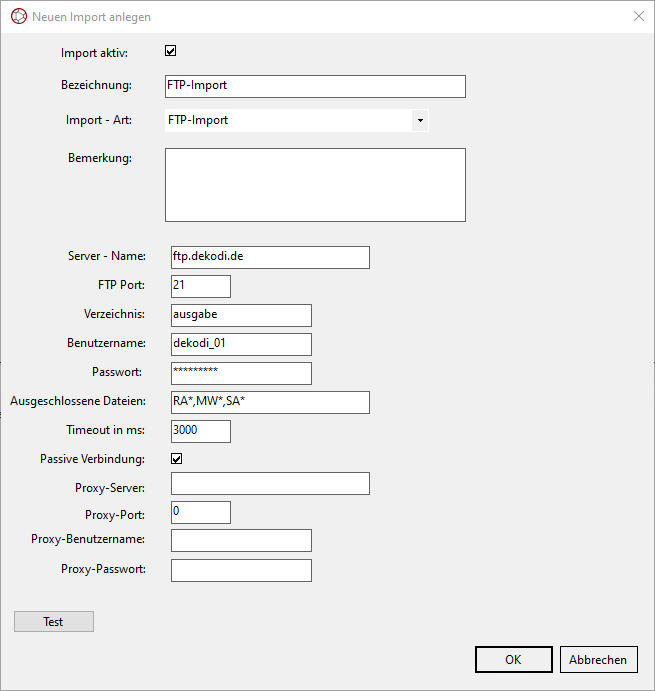655x691 pixels.
Task: Disable the Passive Verbindung checkbox
Action: (x=177, y=459)
